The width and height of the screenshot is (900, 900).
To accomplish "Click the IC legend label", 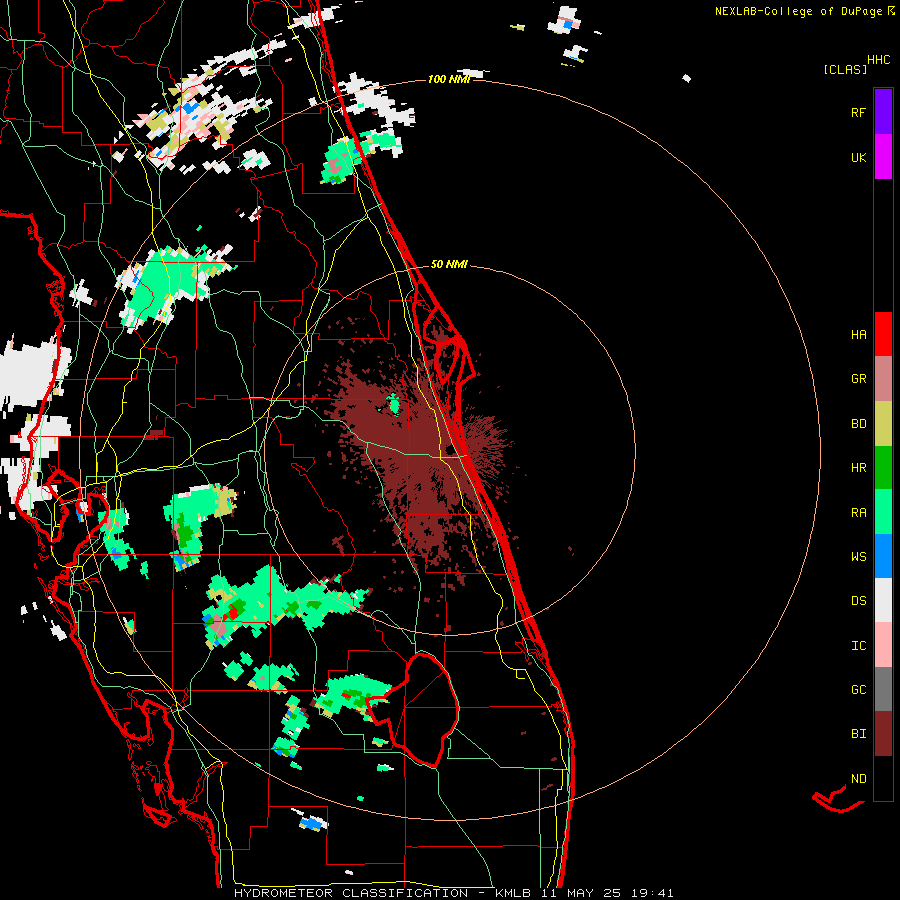I will [858, 646].
